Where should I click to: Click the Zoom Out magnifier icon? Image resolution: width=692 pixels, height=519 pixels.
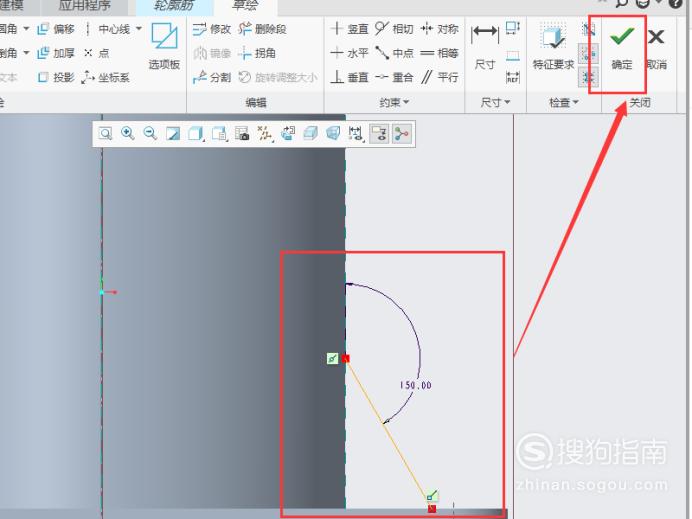150,133
